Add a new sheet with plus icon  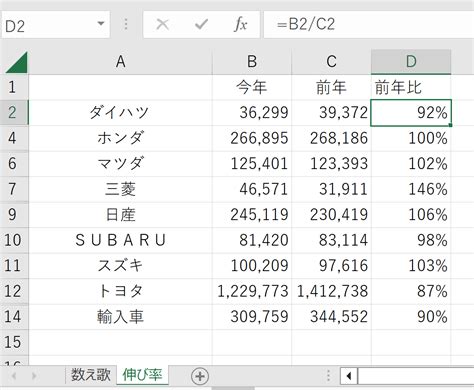(200, 376)
